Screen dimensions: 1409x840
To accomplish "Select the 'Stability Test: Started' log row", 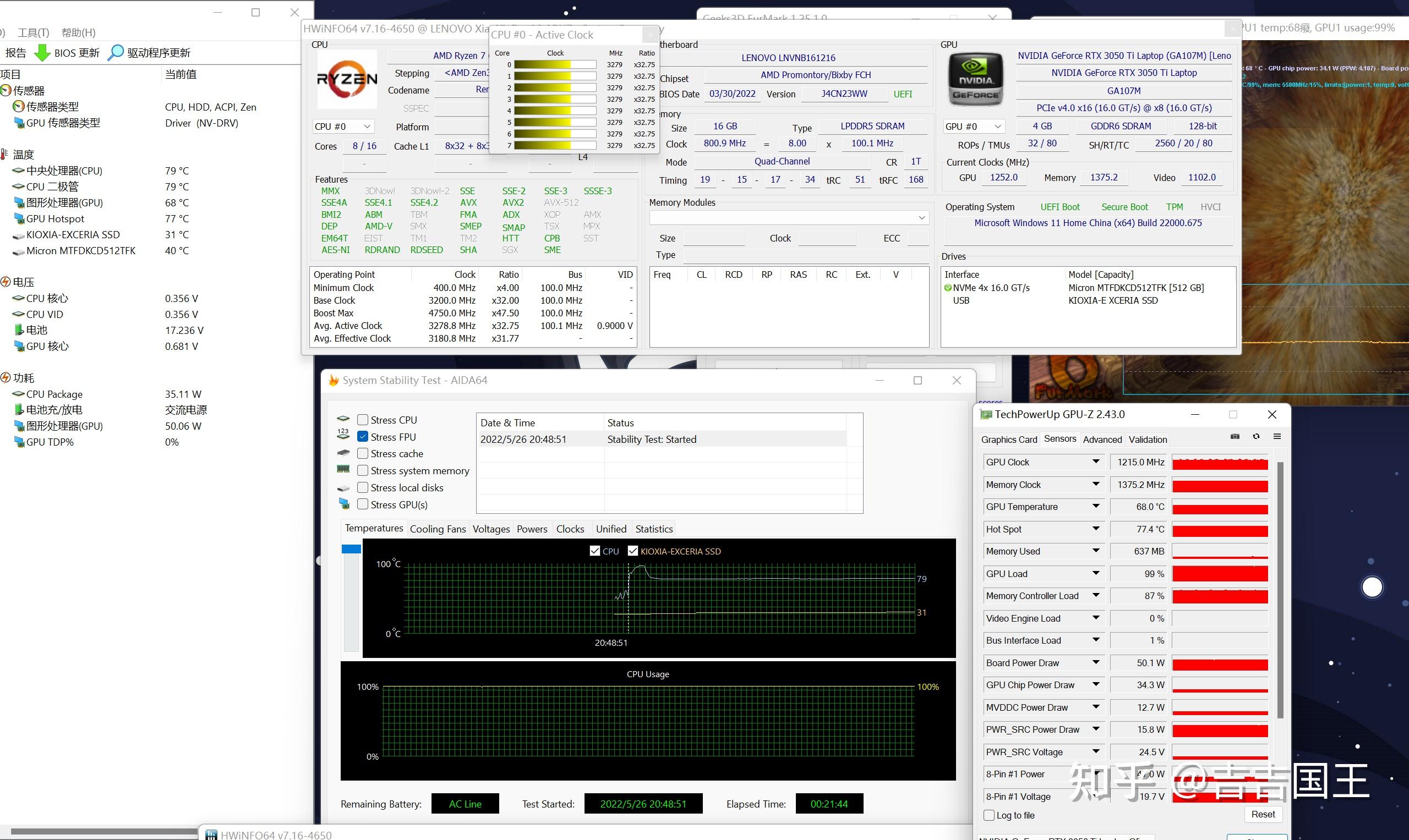I will click(x=662, y=439).
